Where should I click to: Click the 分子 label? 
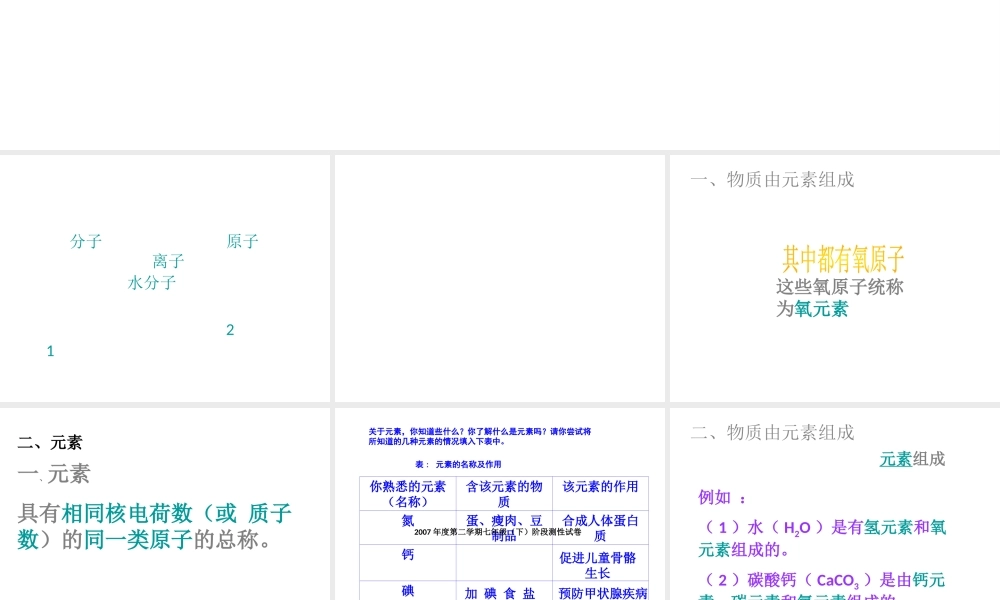coord(85,241)
